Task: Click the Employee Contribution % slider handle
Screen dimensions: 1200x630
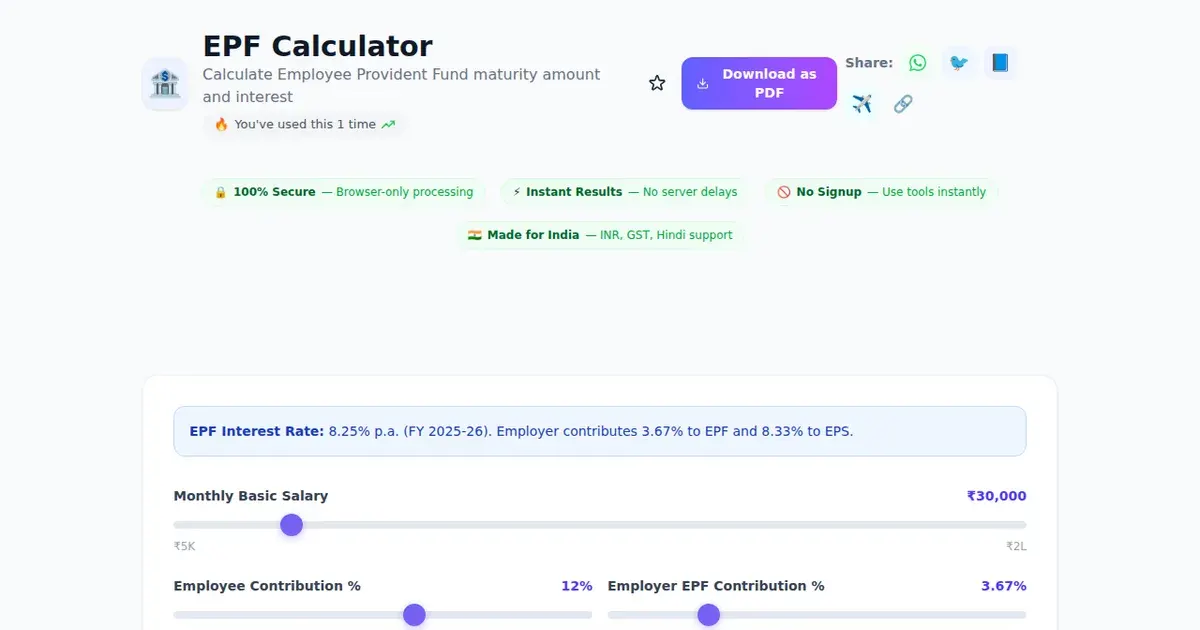Action: coord(414,615)
